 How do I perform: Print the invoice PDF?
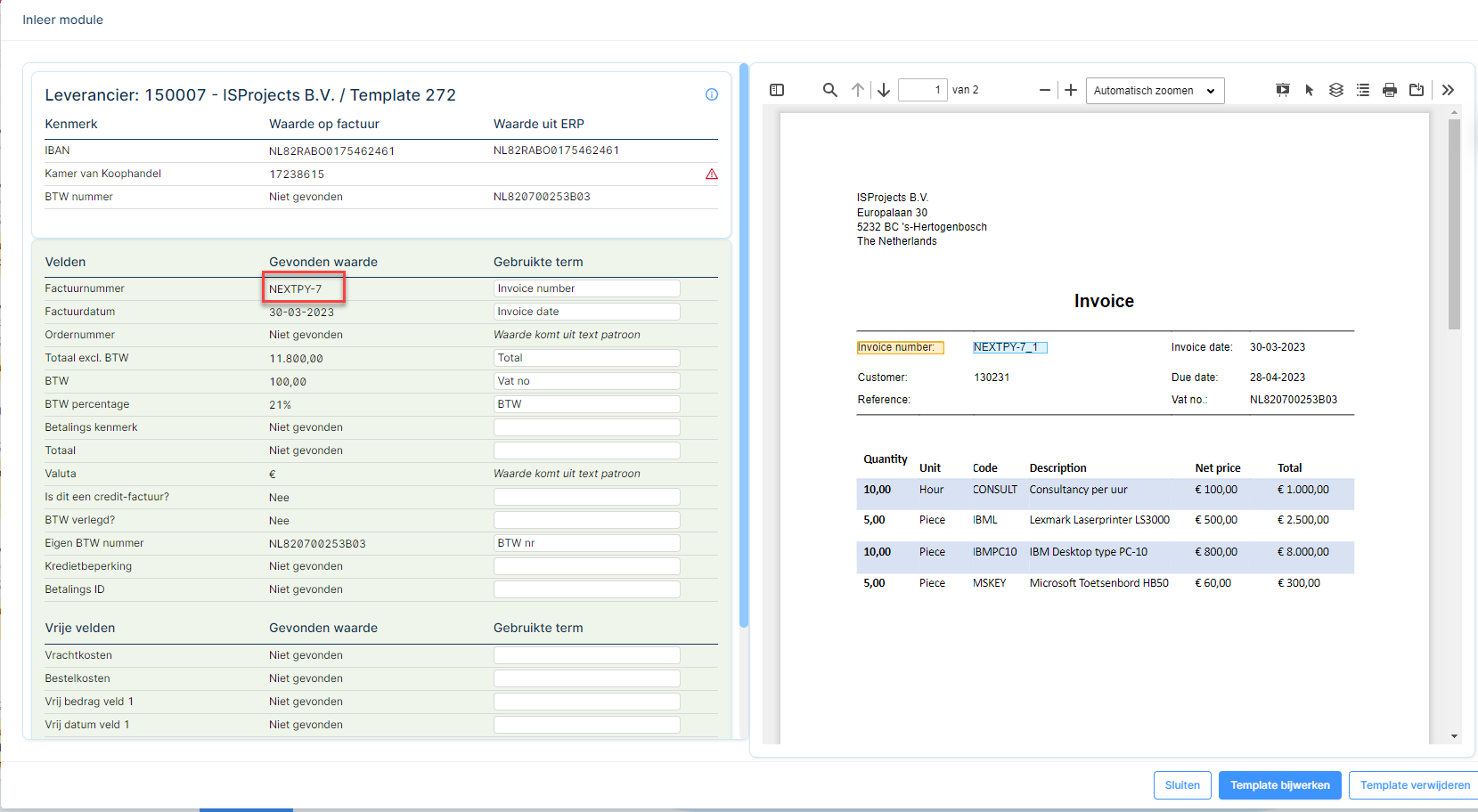(1390, 90)
